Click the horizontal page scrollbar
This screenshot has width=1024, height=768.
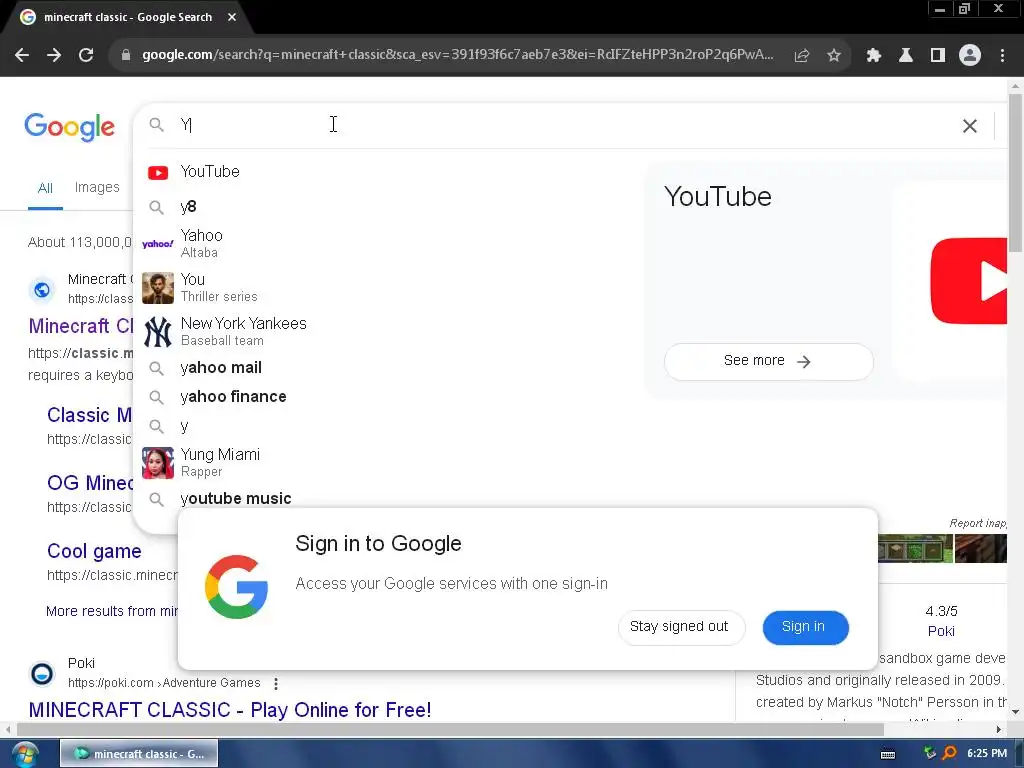(451, 729)
